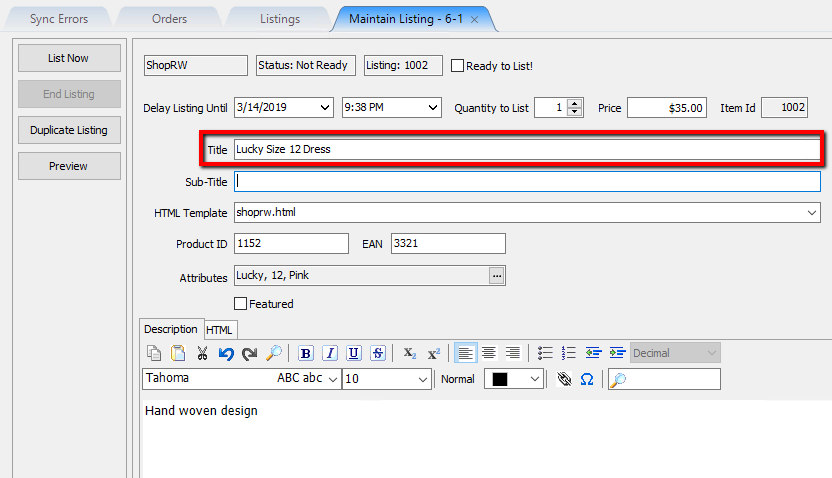The image size is (832, 478).
Task: Toggle Underline in the description toolbar
Action: tap(354, 353)
